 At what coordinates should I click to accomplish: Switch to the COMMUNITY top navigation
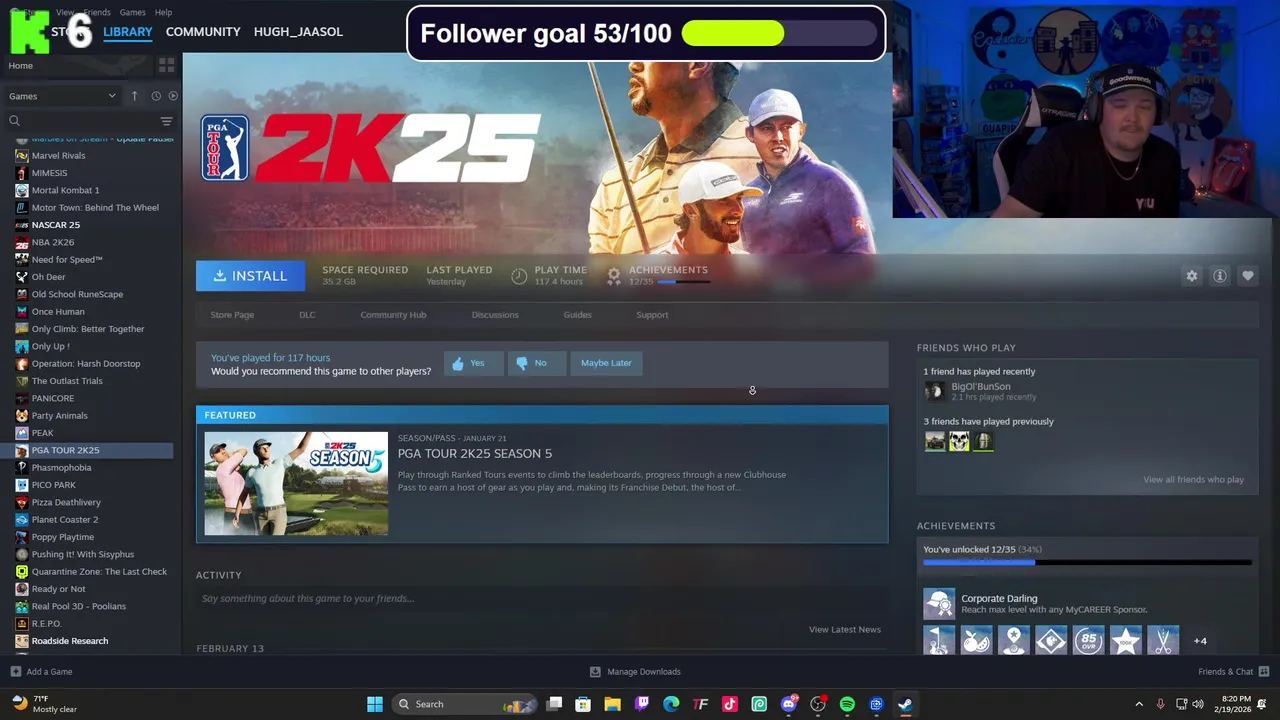[x=203, y=32]
